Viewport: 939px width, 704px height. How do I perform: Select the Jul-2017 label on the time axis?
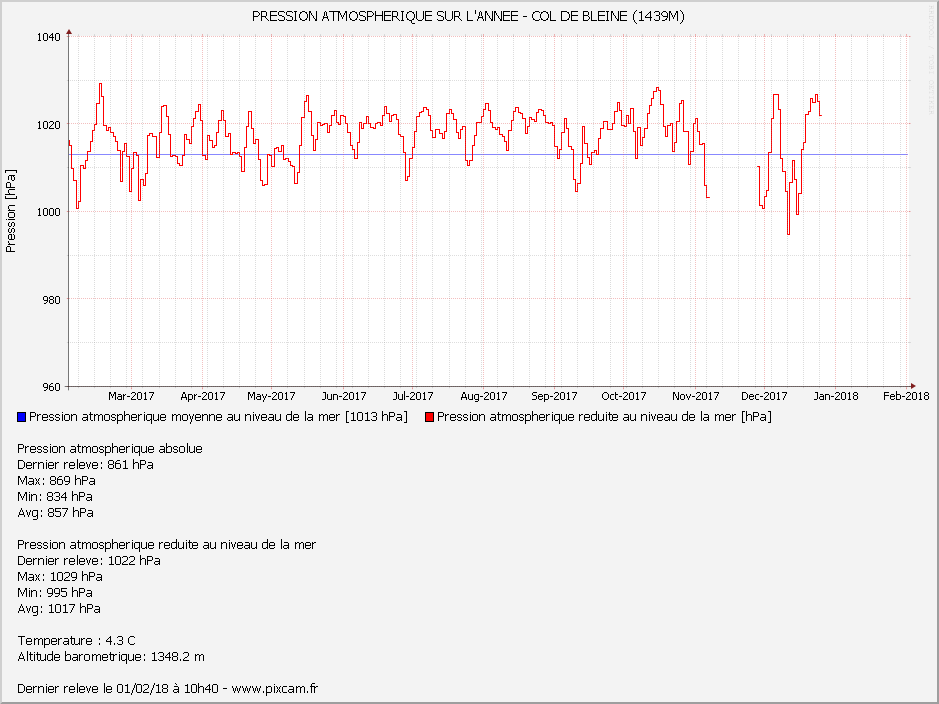[x=412, y=396]
